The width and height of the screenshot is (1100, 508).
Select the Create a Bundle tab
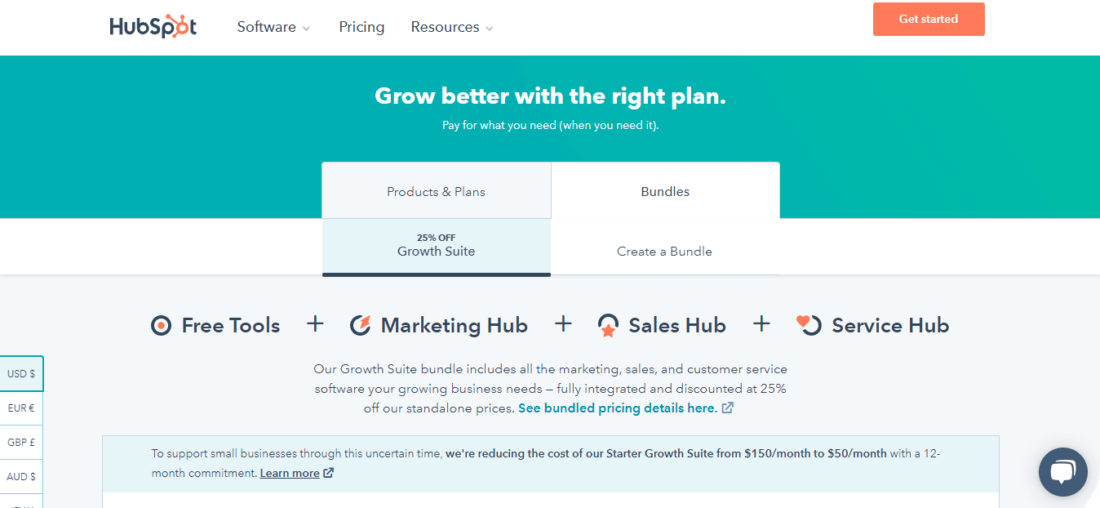click(x=664, y=251)
